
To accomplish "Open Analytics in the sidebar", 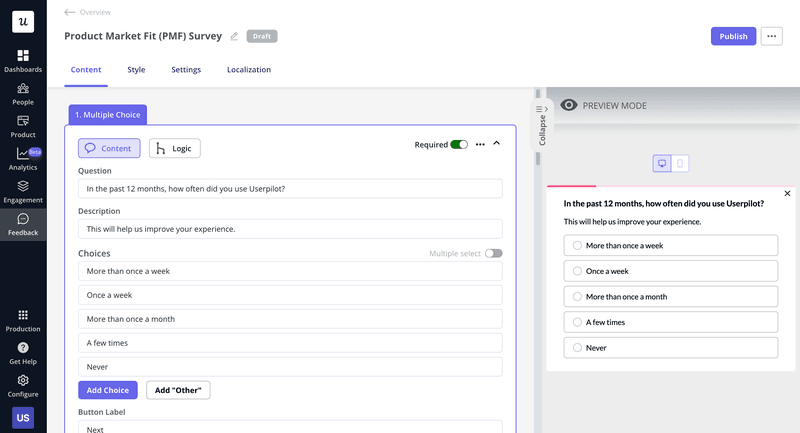I will tap(23, 159).
